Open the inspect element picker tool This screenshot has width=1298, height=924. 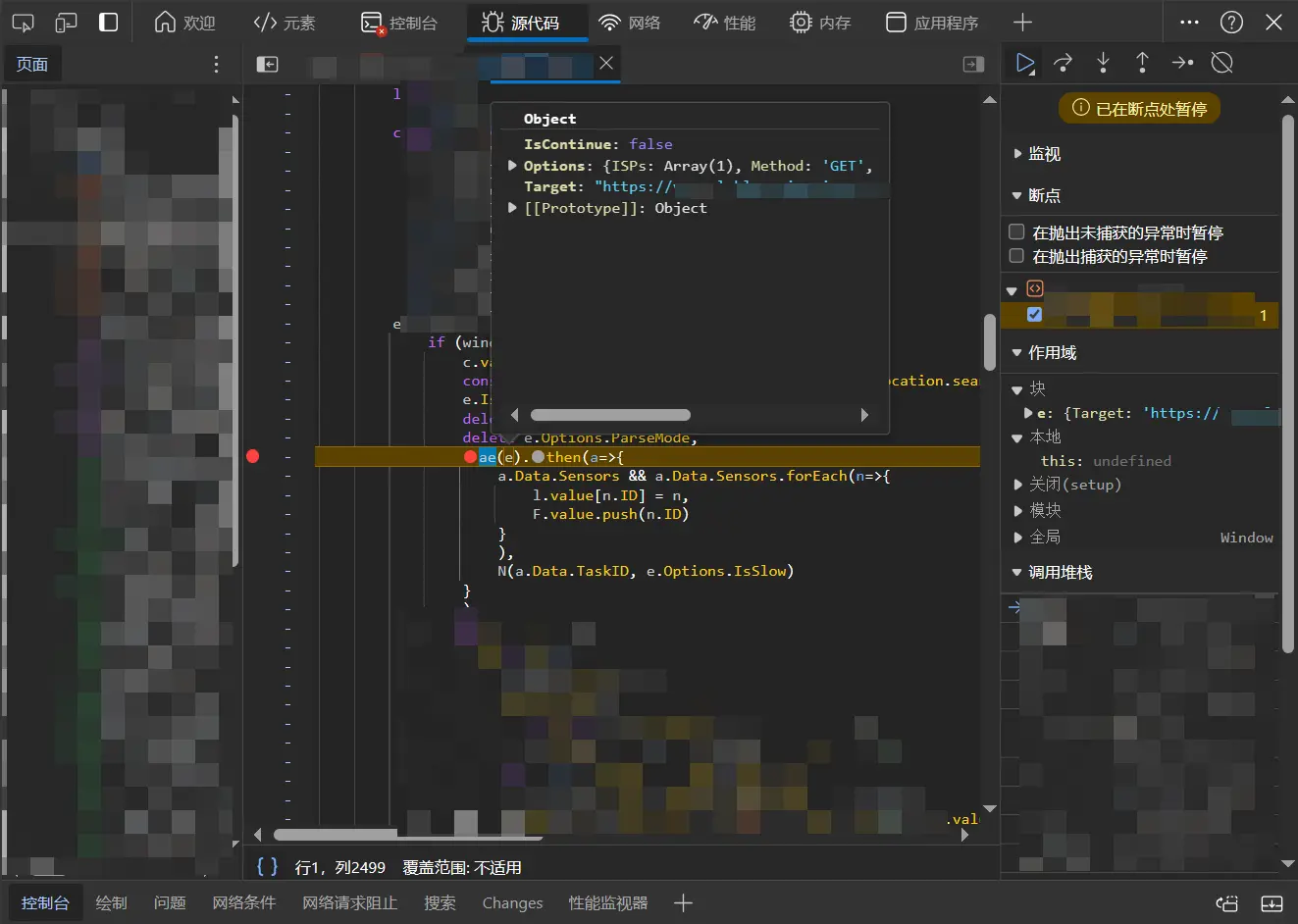coord(23,23)
